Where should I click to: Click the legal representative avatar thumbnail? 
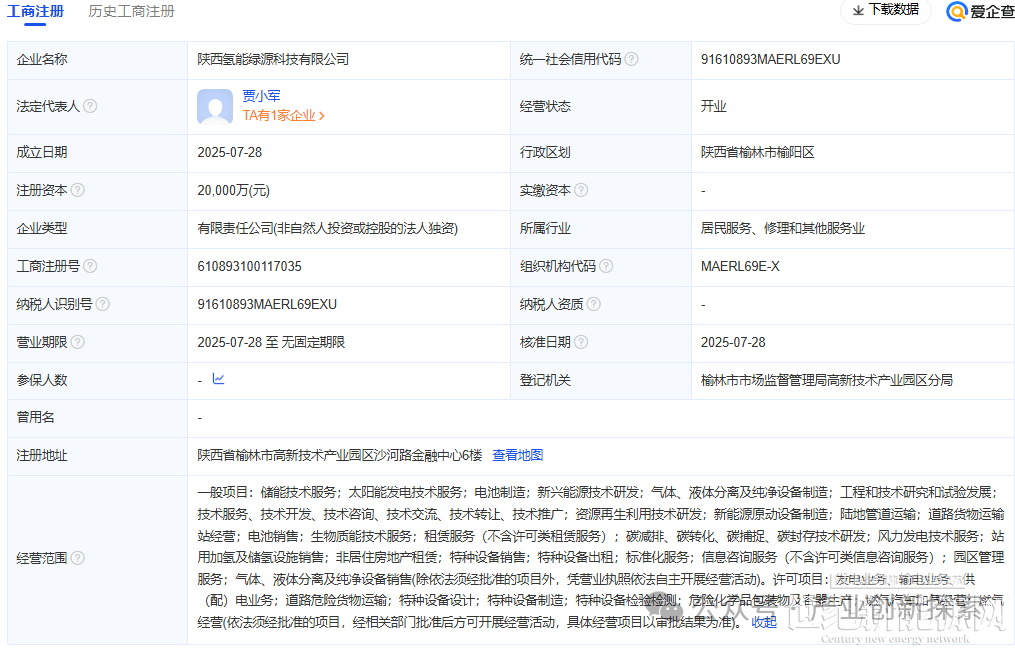point(215,106)
